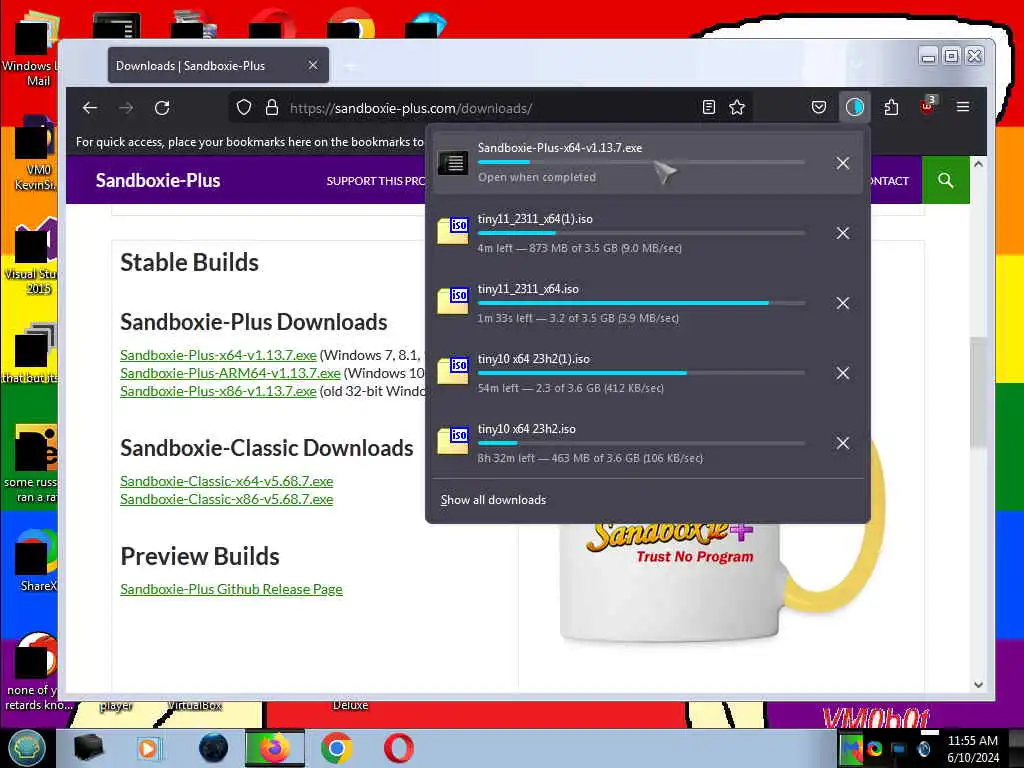
Task: Click the Sandboxie-Plus site logo text
Action: point(158,180)
